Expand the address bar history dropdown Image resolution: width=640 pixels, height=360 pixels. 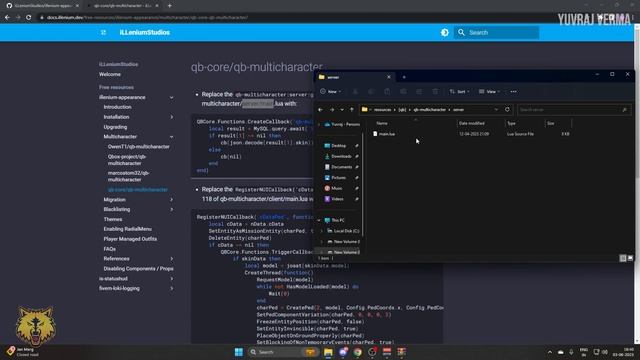pos(496,109)
